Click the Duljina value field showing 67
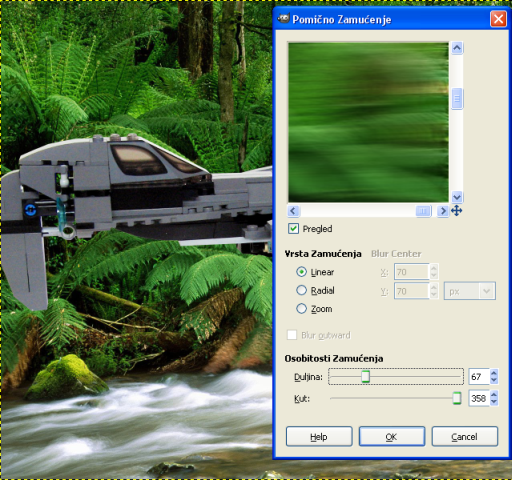 [x=479, y=377]
